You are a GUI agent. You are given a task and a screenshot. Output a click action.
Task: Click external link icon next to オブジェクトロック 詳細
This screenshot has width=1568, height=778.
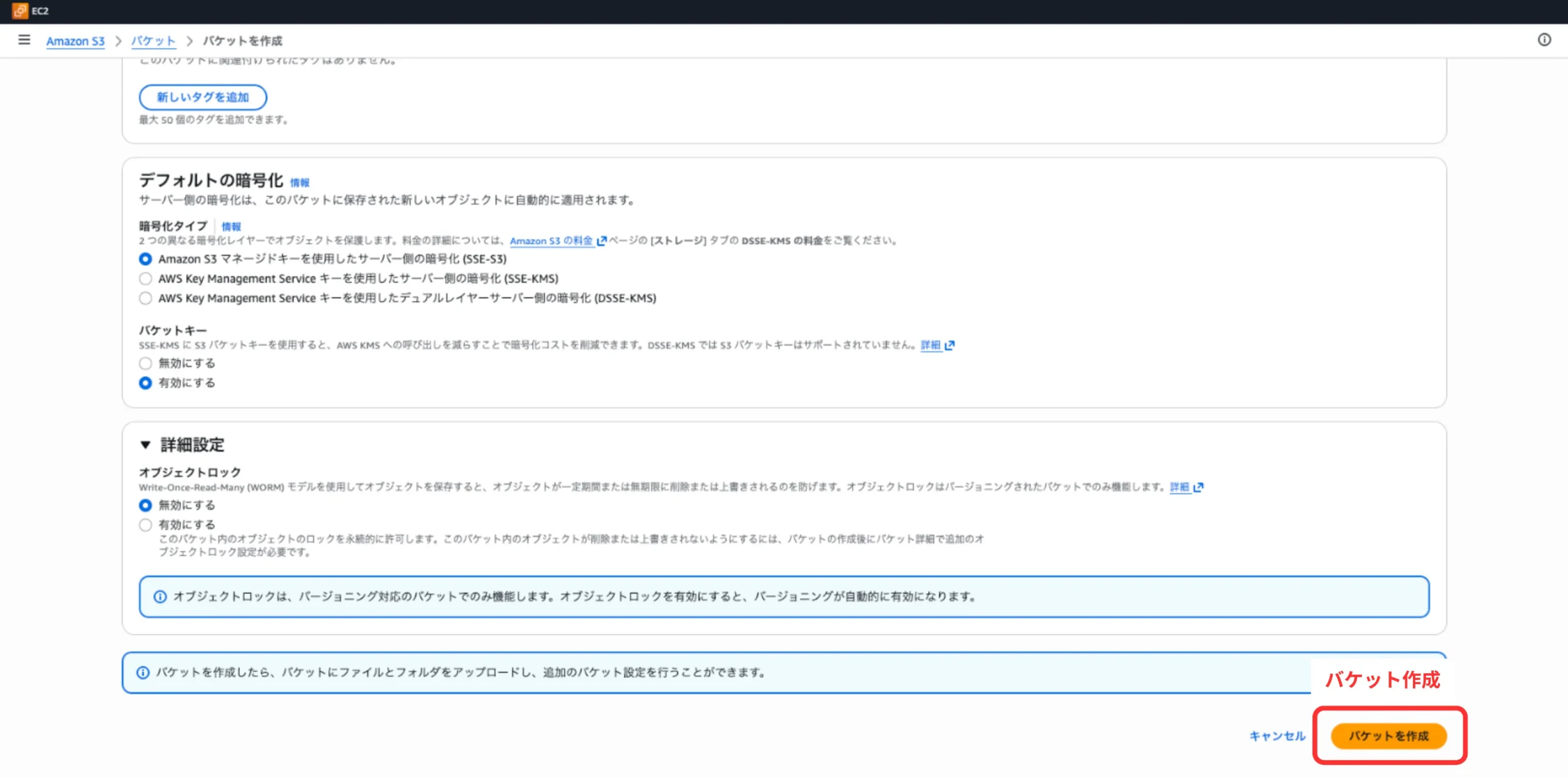(1199, 487)
